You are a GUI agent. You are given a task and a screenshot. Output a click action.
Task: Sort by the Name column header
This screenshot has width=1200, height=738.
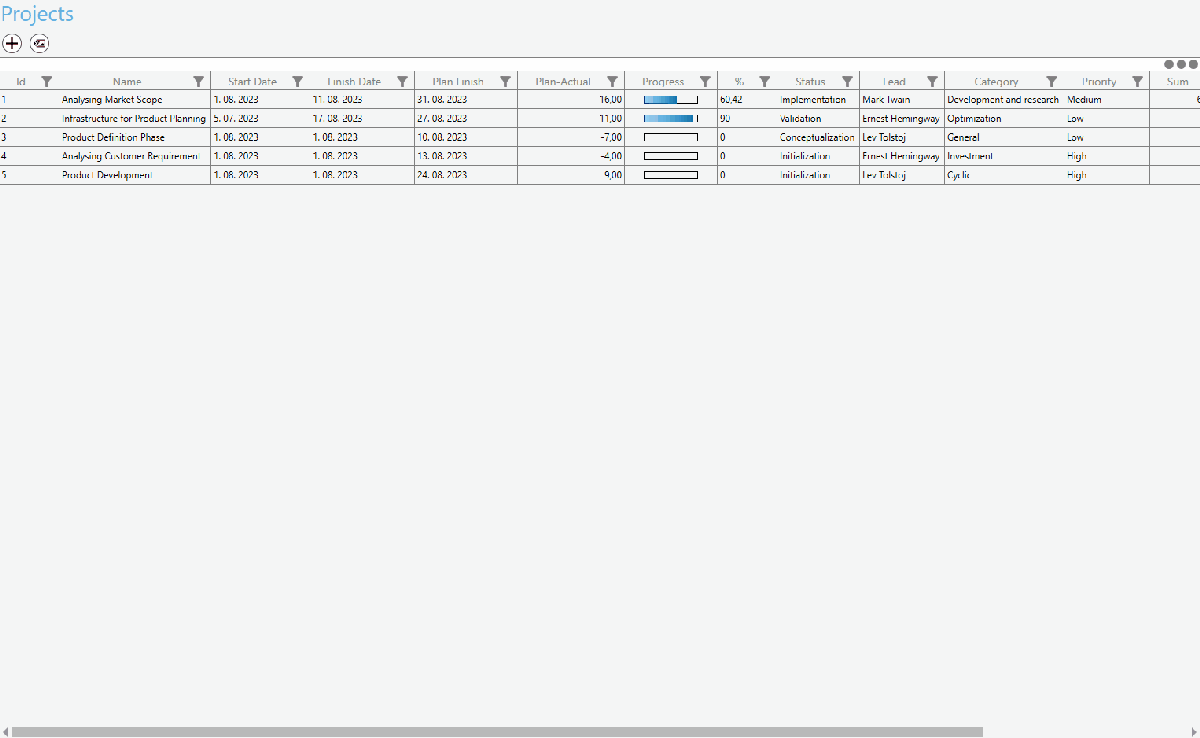[x=127, y=82]
